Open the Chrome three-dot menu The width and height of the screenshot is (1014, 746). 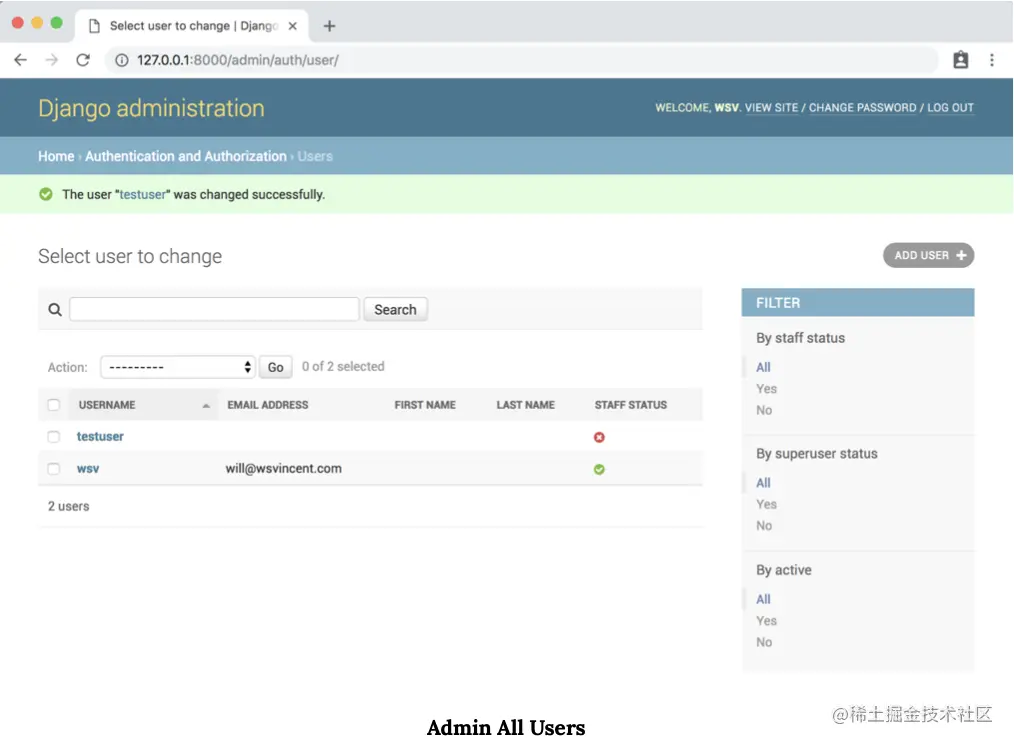coord(991,60)
